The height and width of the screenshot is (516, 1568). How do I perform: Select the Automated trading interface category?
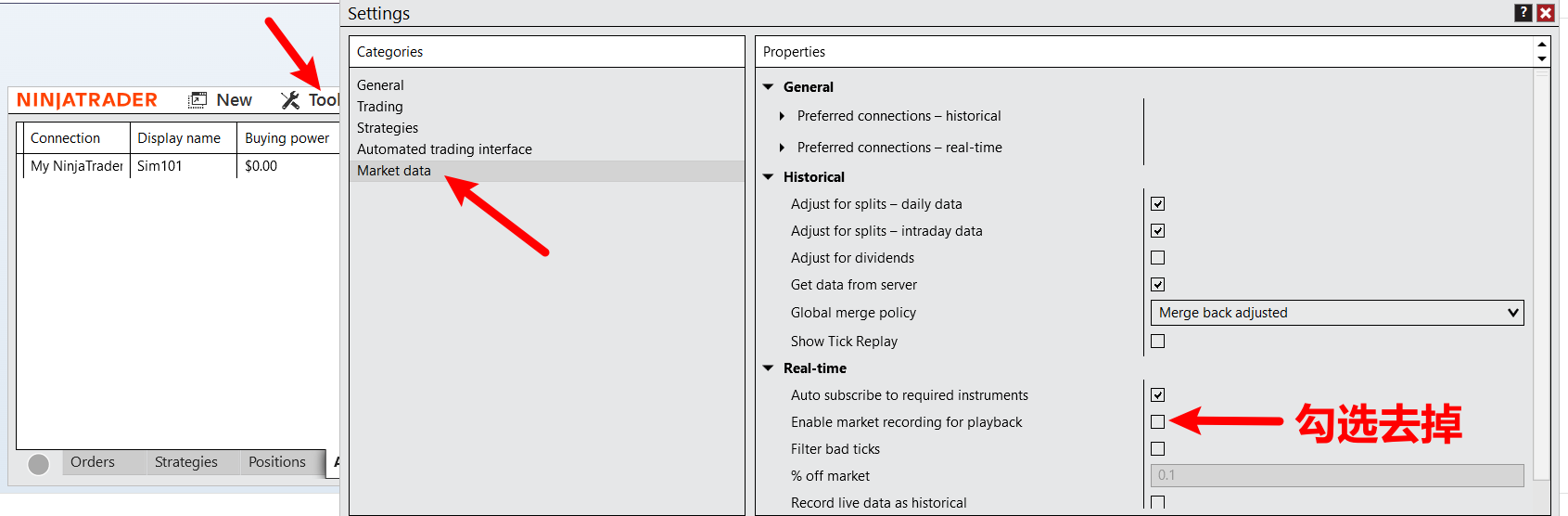pos(444,149)
